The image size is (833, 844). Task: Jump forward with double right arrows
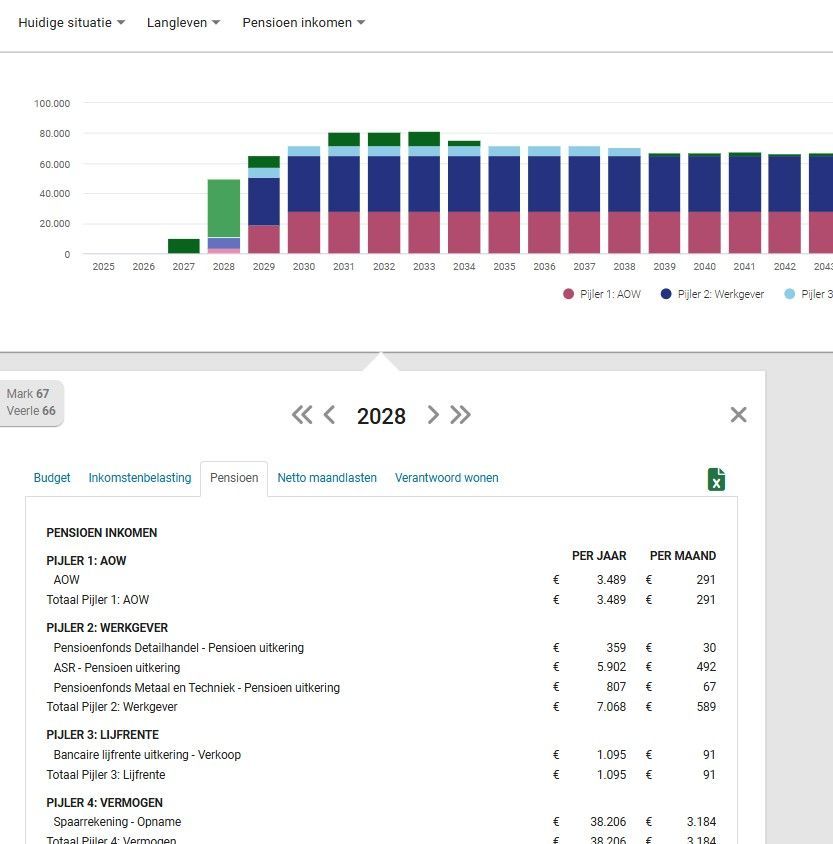(x=460, y=415)
